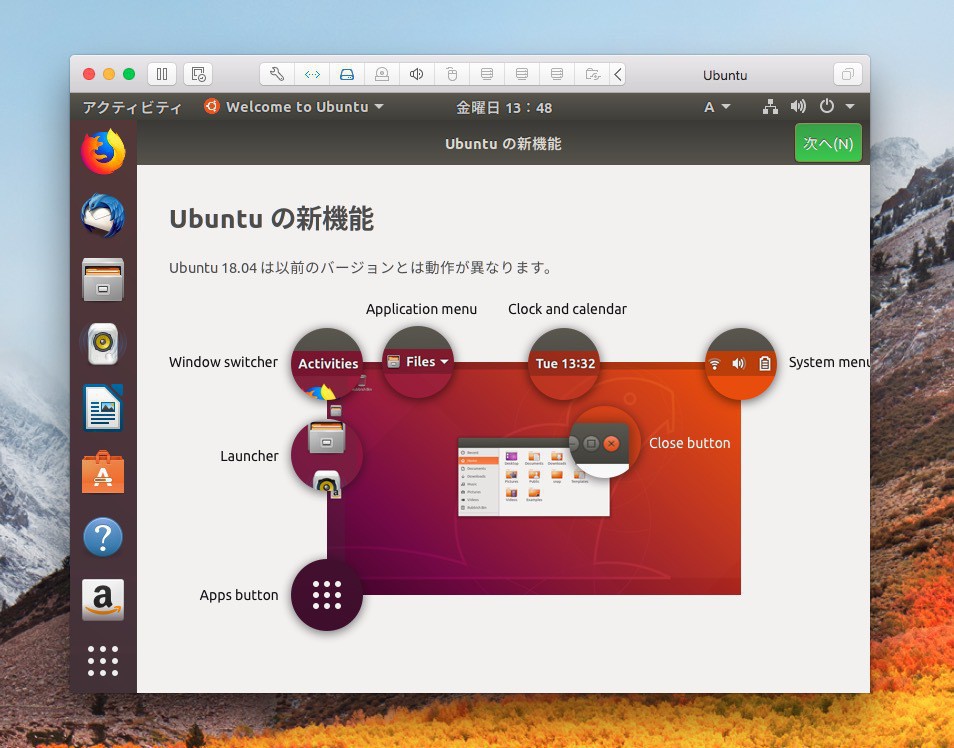Click the VM sound speaker toolbar icon
Viewport: 954px width, 748px height.
click(416, 74)
